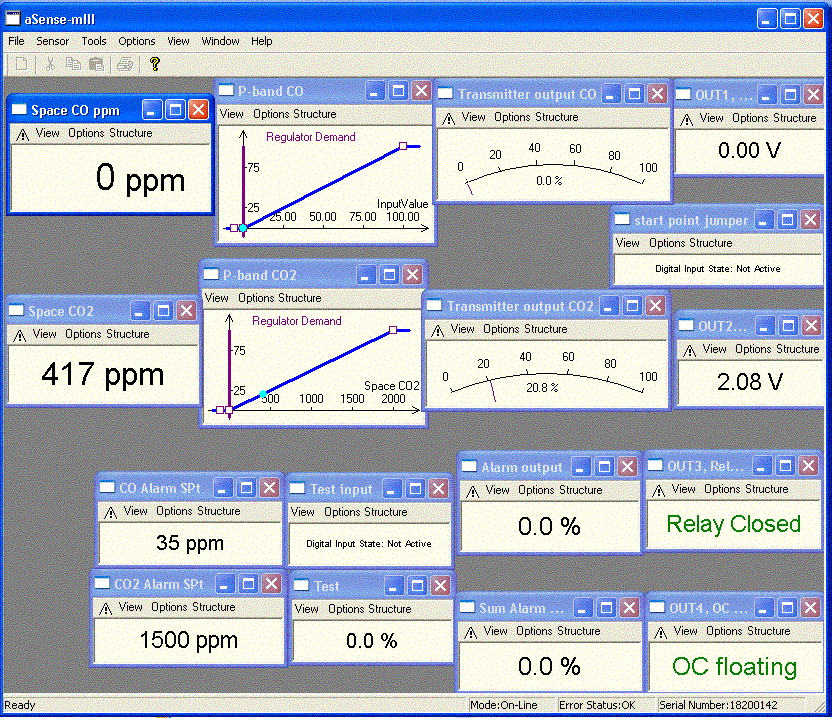The width and height of the screenshot is (832, 718).
Task: Open the Help menu
Action: click(x=261, y=41)
